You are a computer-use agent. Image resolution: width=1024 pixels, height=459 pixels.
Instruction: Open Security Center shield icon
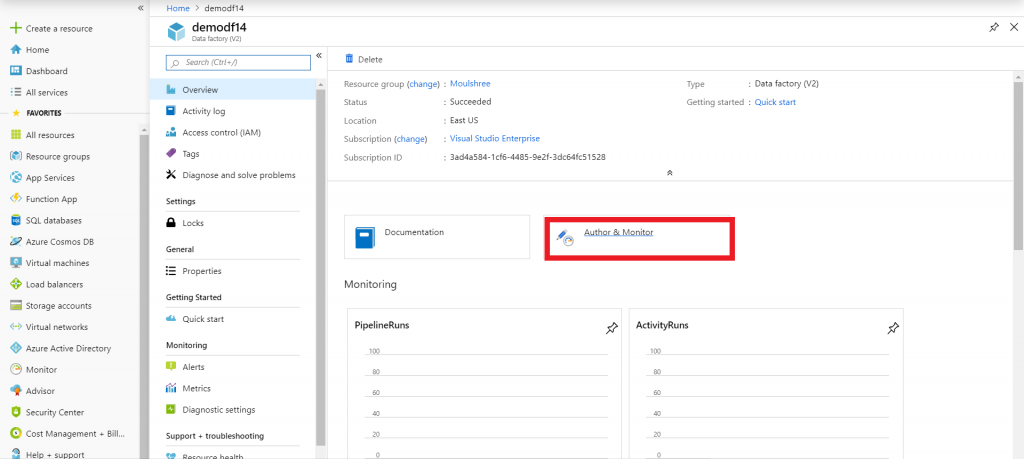coord(16,413)
